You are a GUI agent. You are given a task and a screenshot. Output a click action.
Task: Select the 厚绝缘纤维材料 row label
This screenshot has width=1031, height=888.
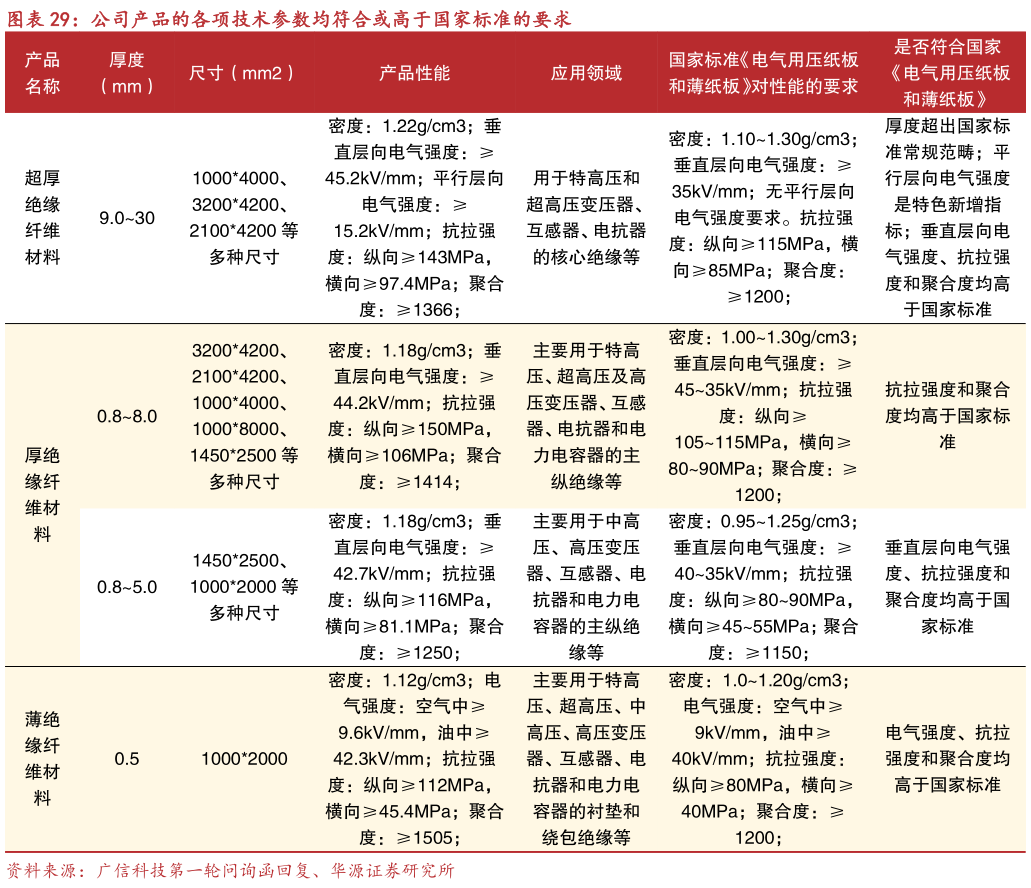42,490
